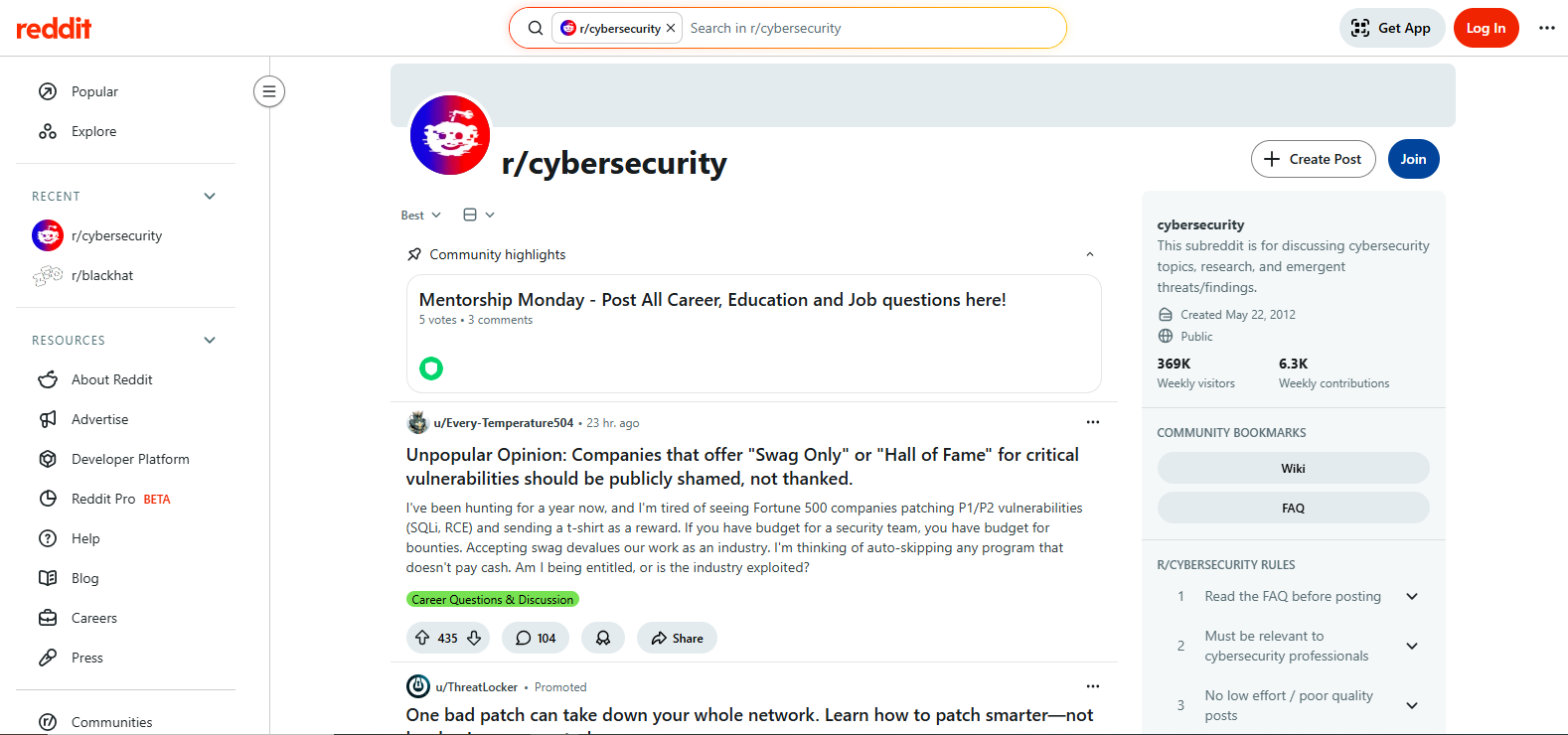This screenshot has width=1568, height=735.
Task: Open the card view layout dropdown
Action: [x=478, y=215]
